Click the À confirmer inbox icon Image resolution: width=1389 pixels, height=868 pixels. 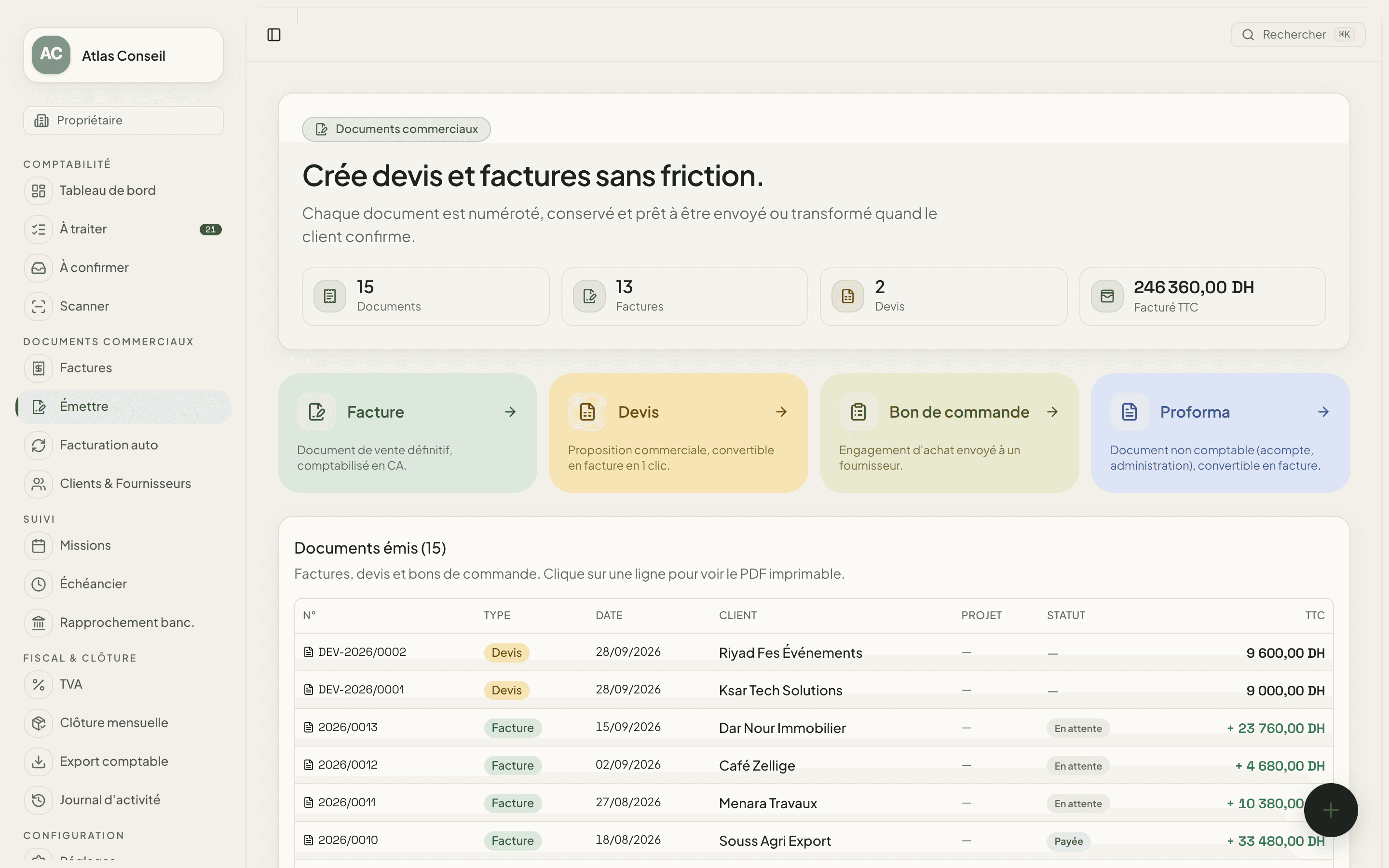(39, 268)
